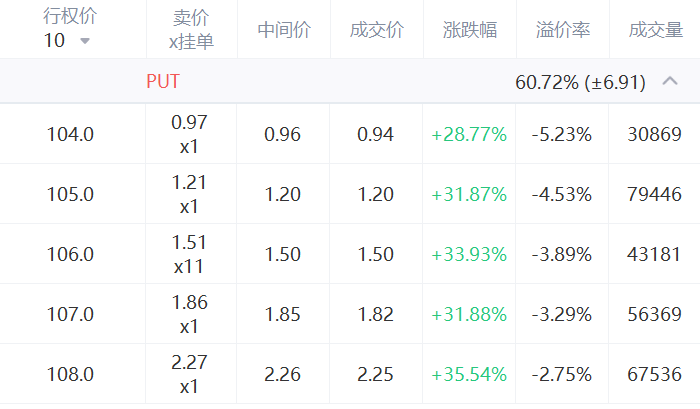Click the 成交量 column header
This screenshot has width=700, height=409.
point(655,30)
